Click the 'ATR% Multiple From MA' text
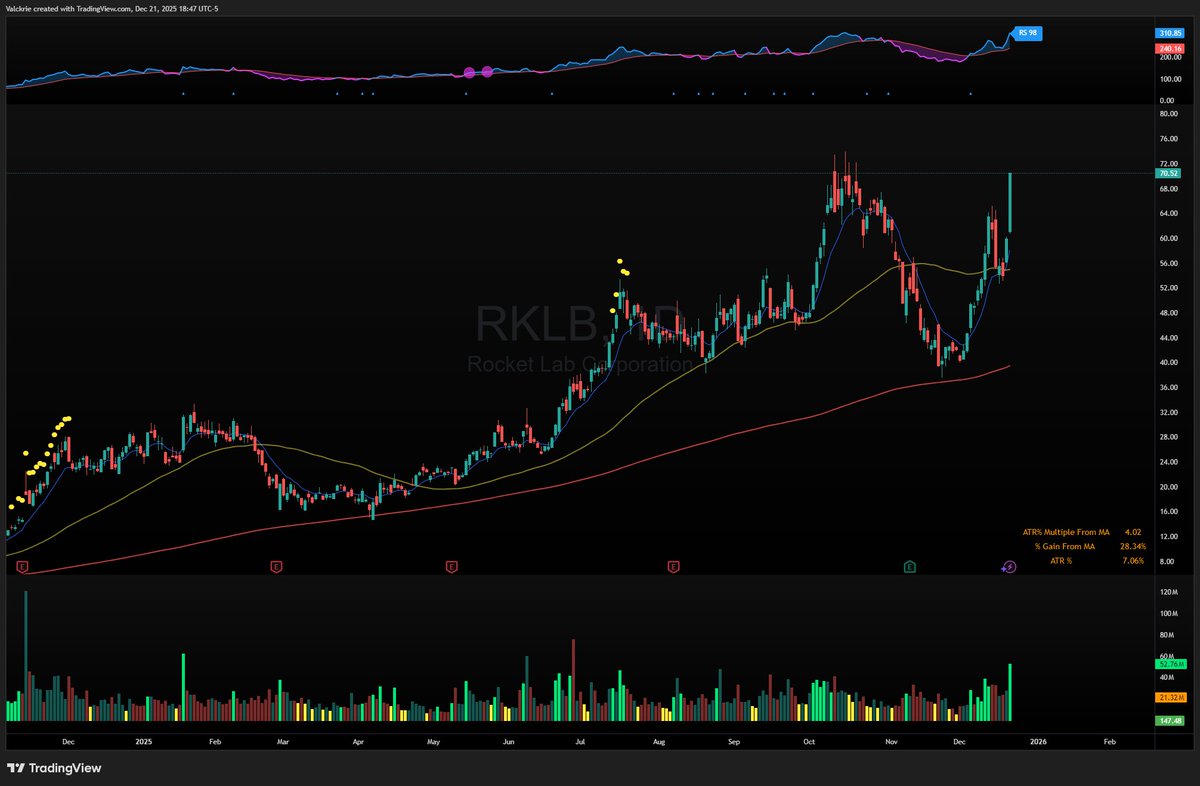The height and width of the screenshot is (786, 1200). pos(1065,532)
